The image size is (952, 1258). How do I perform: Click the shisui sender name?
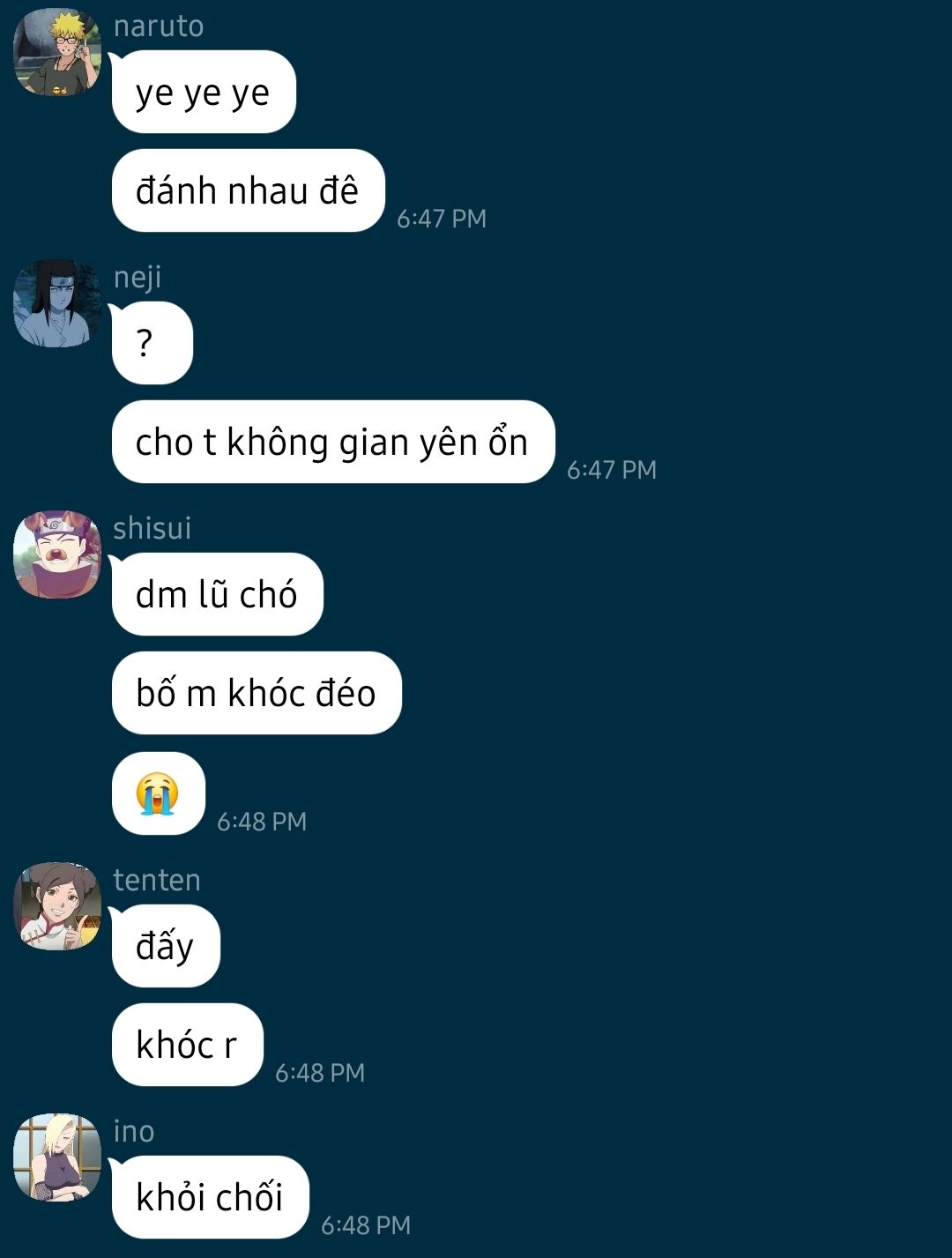point(152,528)
